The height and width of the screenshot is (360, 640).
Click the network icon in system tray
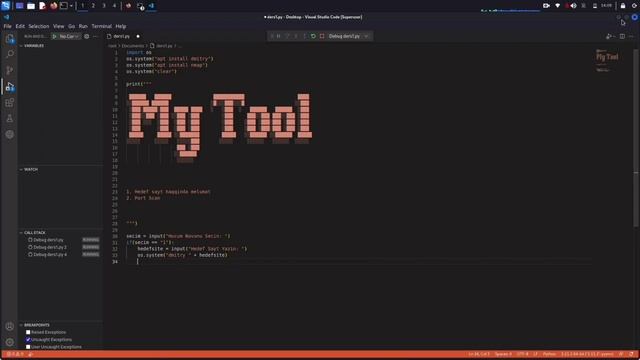(558, 6)
